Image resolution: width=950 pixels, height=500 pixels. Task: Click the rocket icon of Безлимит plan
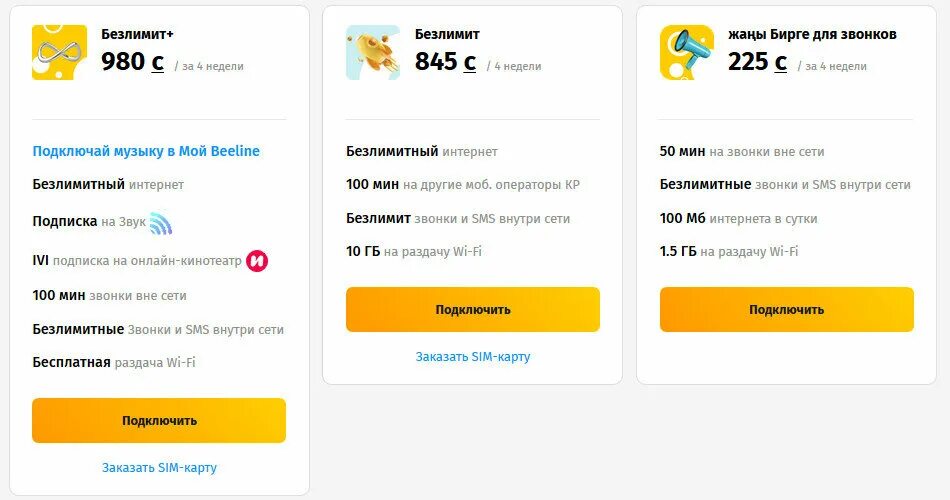373,52
